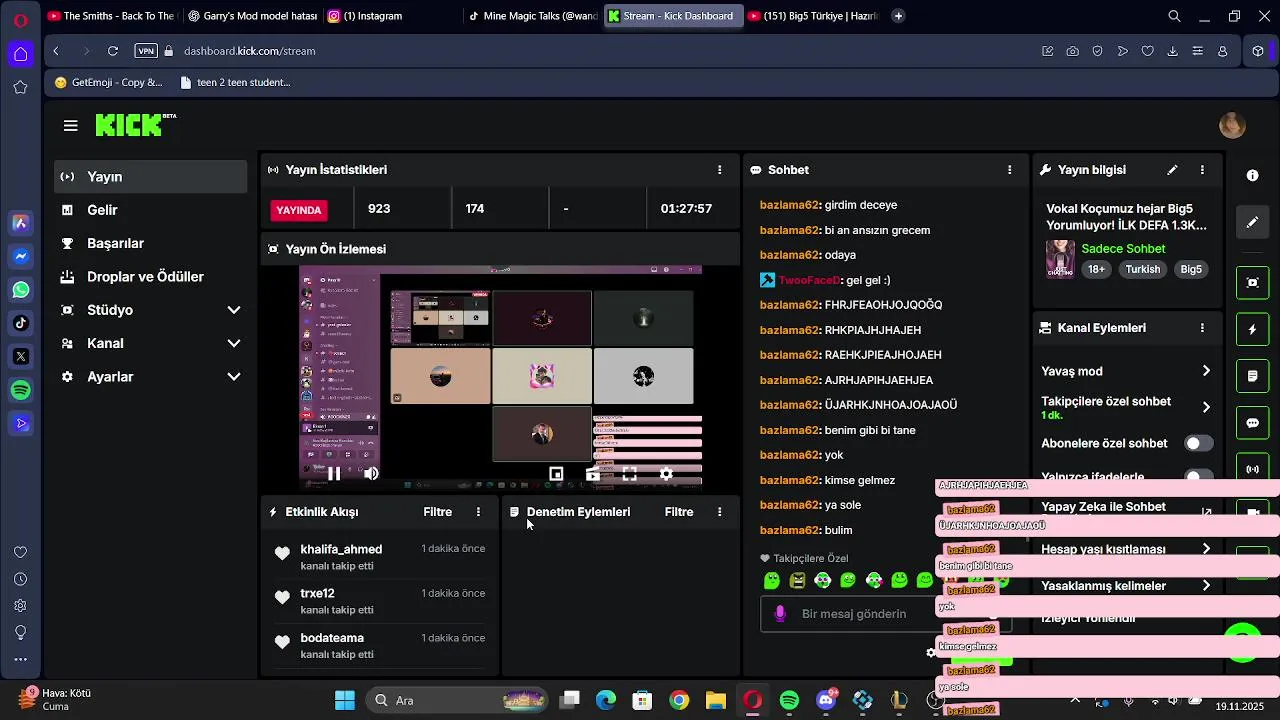This screenshot has height=720, width=1280.
Task: Edit stream info with the pencil icon
Action: (x=1172, y=170)
